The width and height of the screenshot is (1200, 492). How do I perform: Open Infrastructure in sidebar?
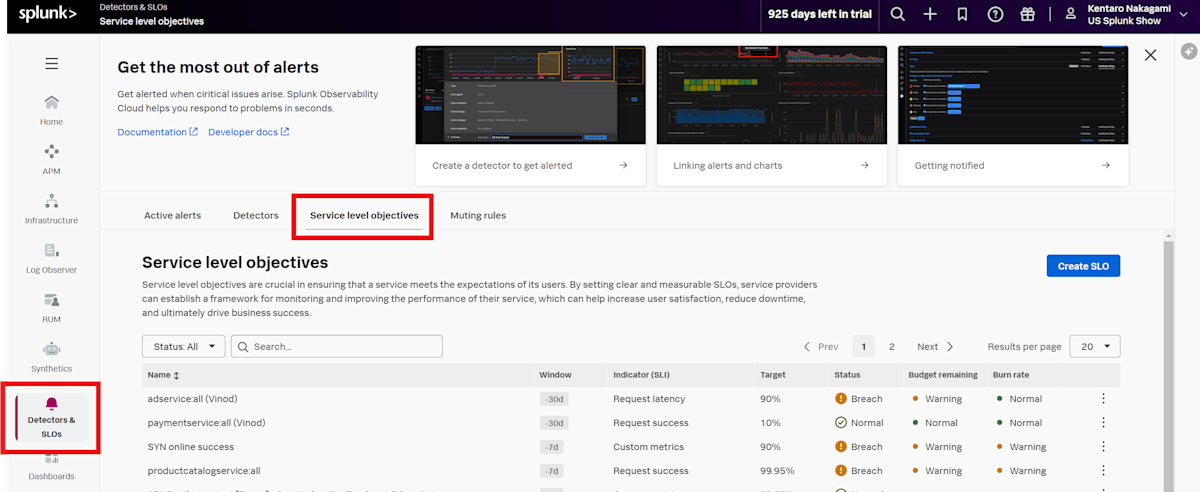pos(51,209)
